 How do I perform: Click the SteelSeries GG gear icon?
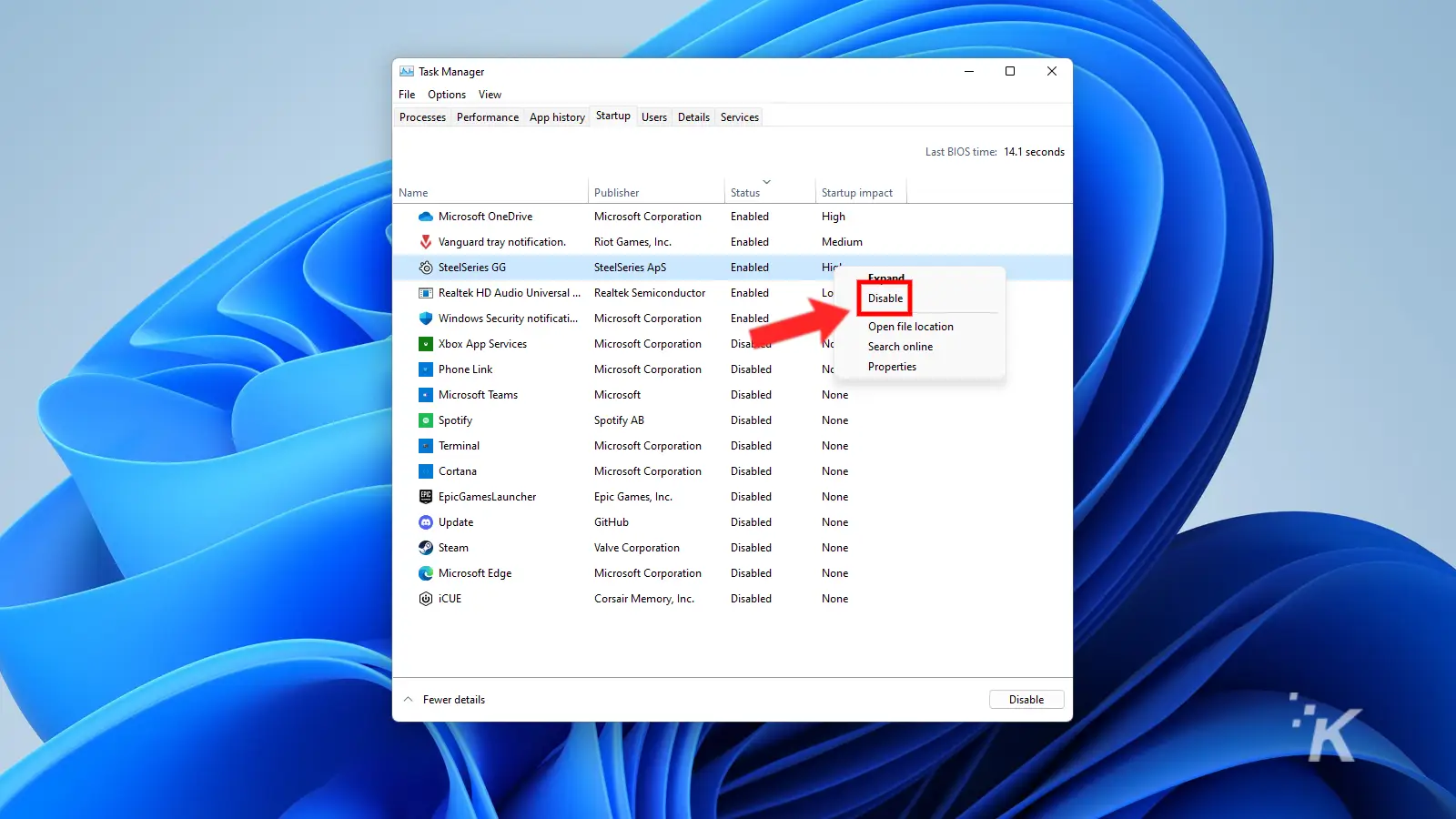[425, 268]
